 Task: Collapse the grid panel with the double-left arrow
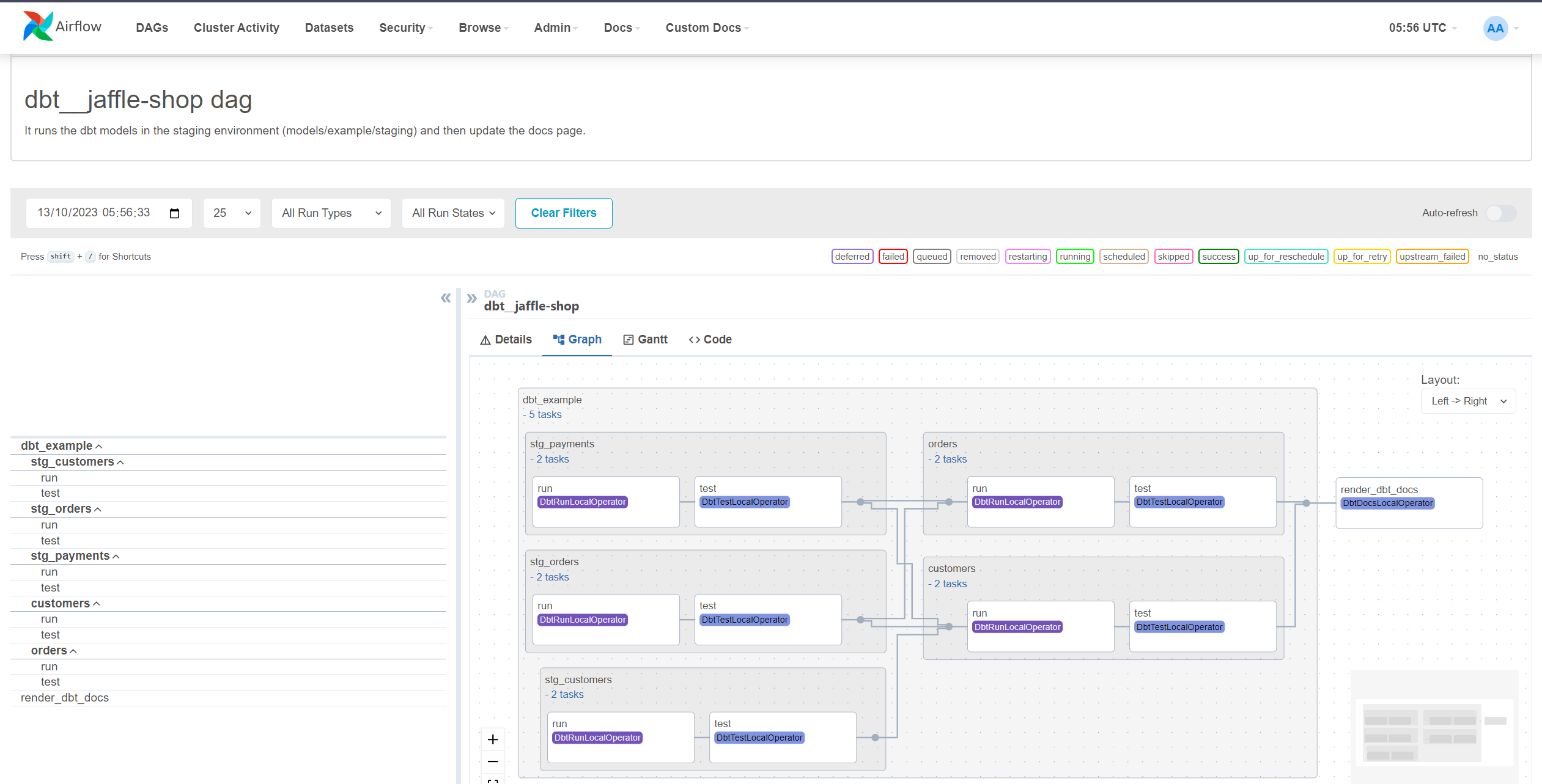(x=446, y=298)
